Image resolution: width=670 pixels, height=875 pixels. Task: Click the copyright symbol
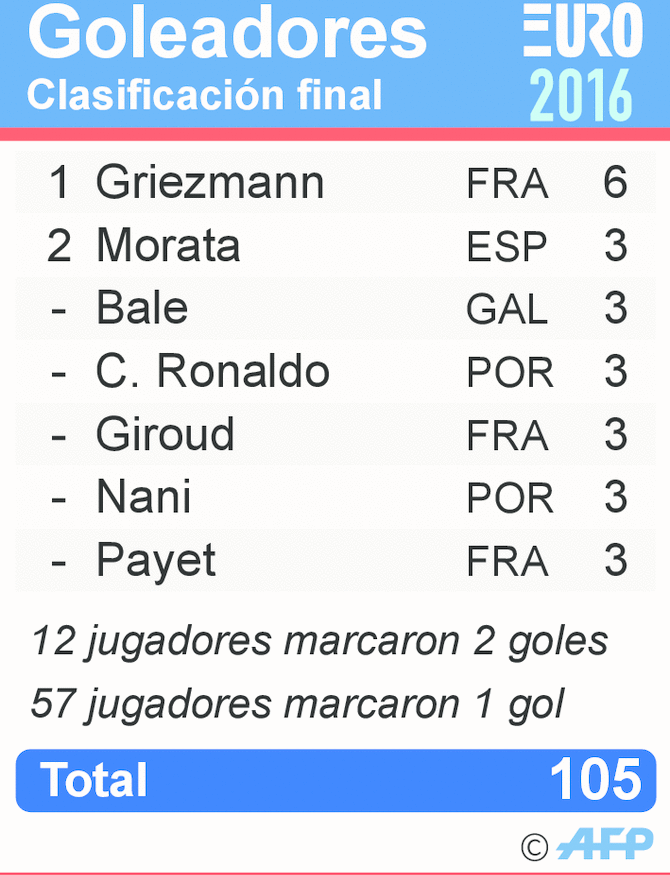(x=535, y=848)
